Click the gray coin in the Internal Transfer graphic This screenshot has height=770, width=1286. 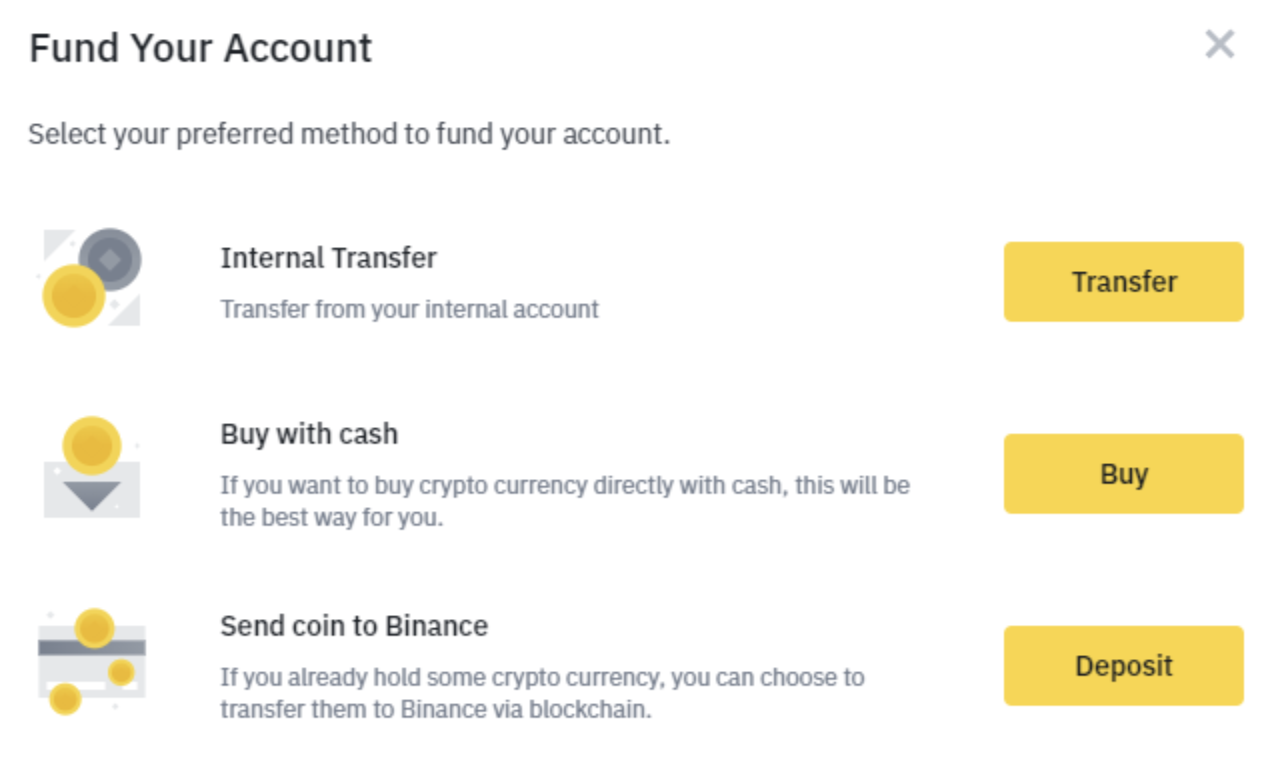[108, 258]
